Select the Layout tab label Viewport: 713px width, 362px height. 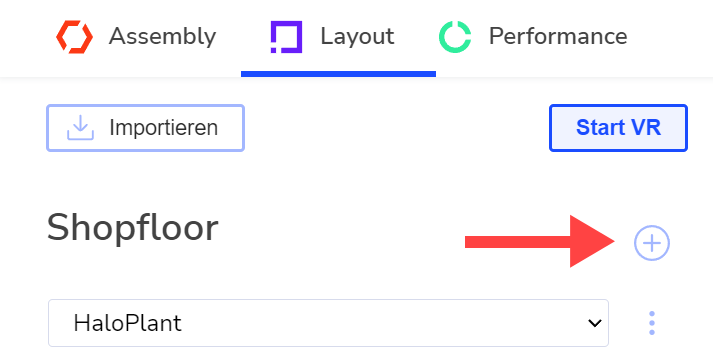(357, 36)
